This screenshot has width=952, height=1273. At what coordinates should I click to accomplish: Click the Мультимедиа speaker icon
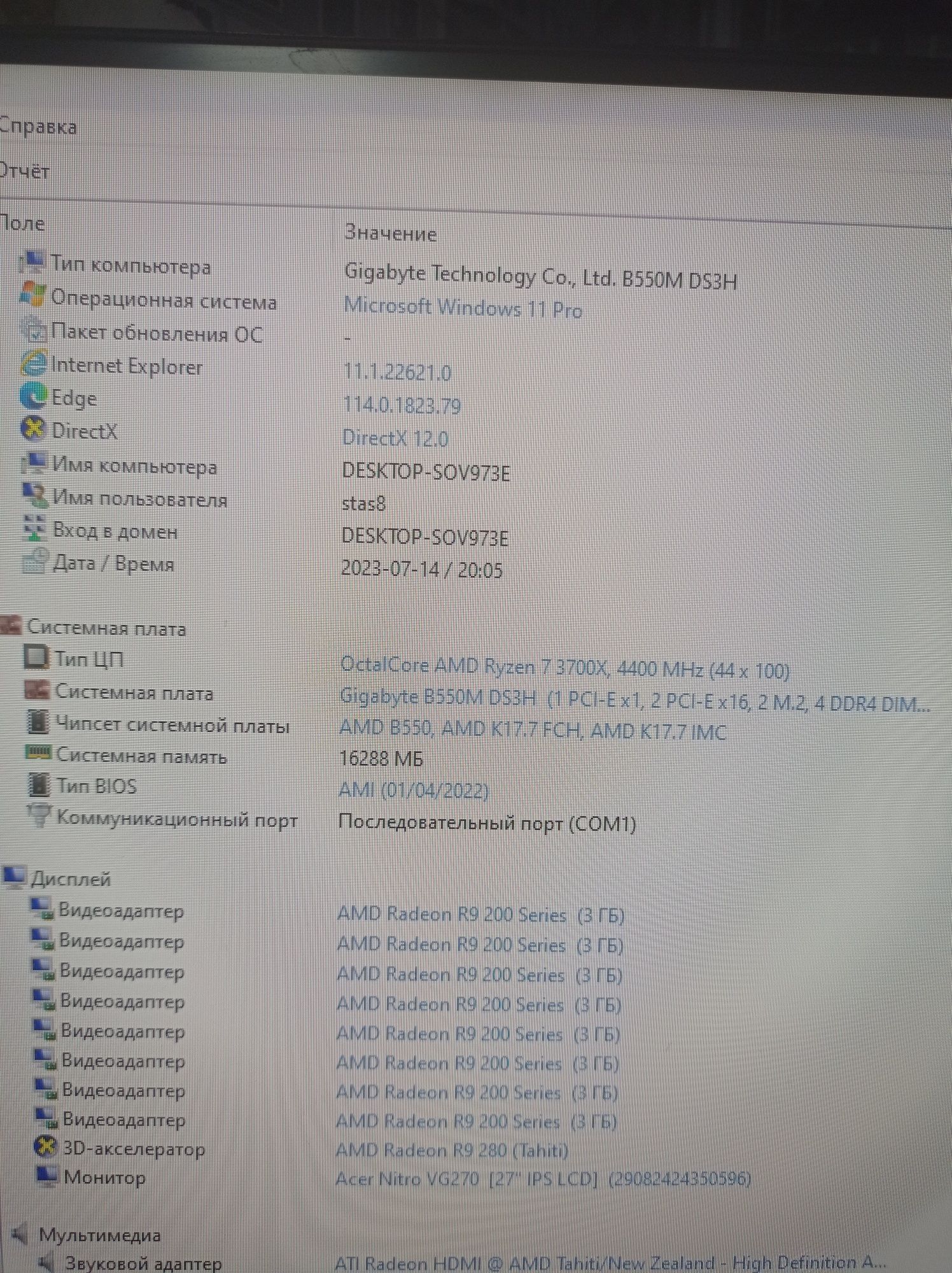coord(20,1234)
